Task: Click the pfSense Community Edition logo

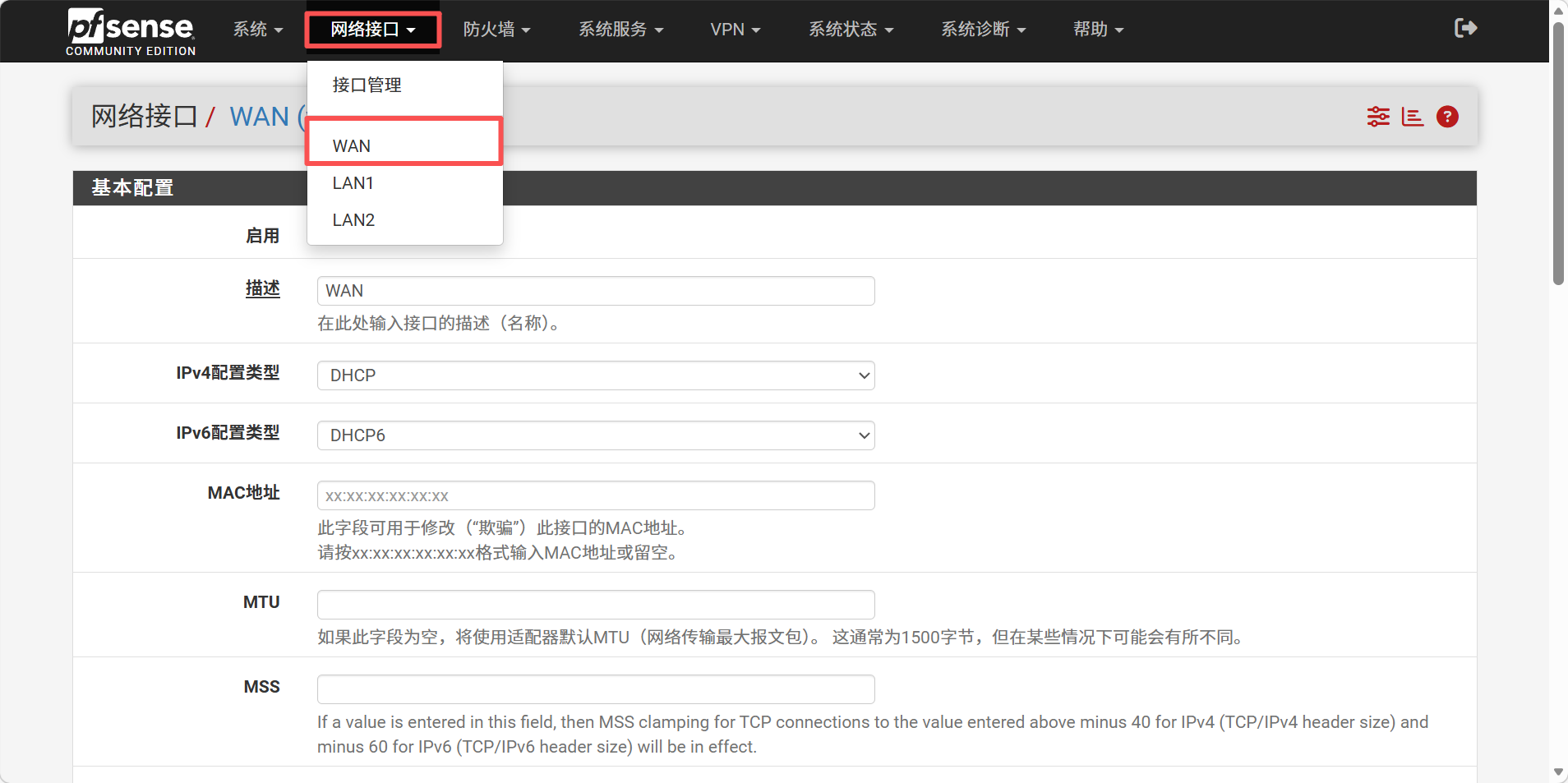Action: tap(131, 31)
